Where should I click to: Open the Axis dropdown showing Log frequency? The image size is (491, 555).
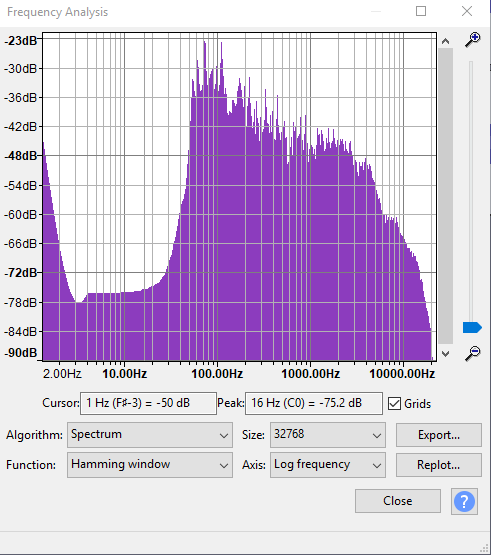tap(328, 465)
